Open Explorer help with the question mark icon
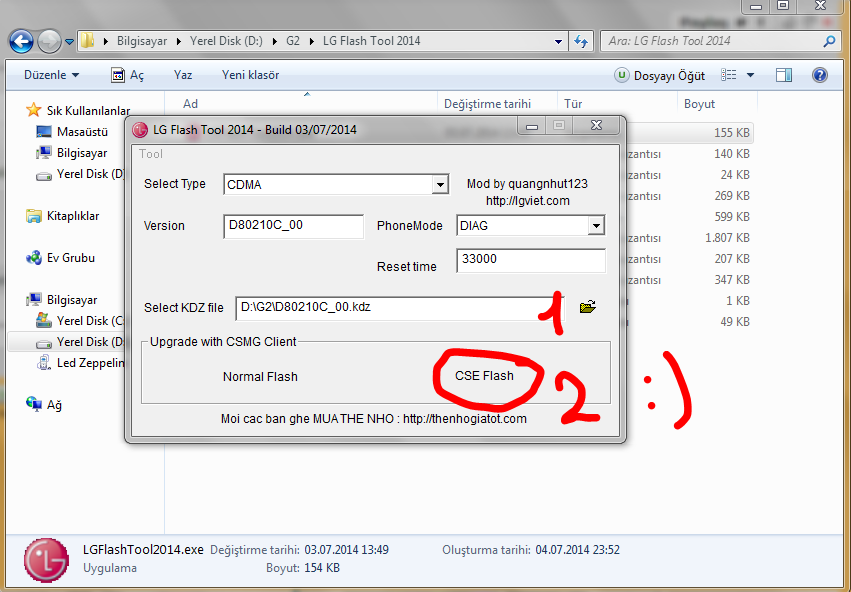Screen dimensions: 851x592 click(820, 75)
